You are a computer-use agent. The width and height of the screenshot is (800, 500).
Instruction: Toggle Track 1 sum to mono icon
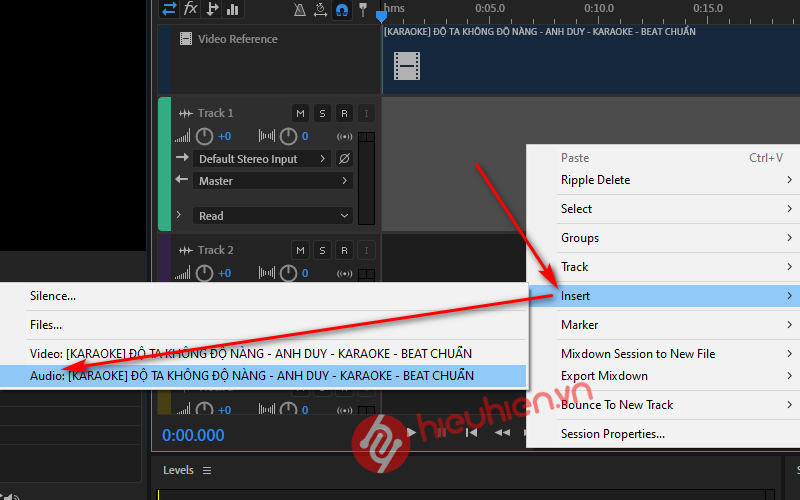pos(344,137)
